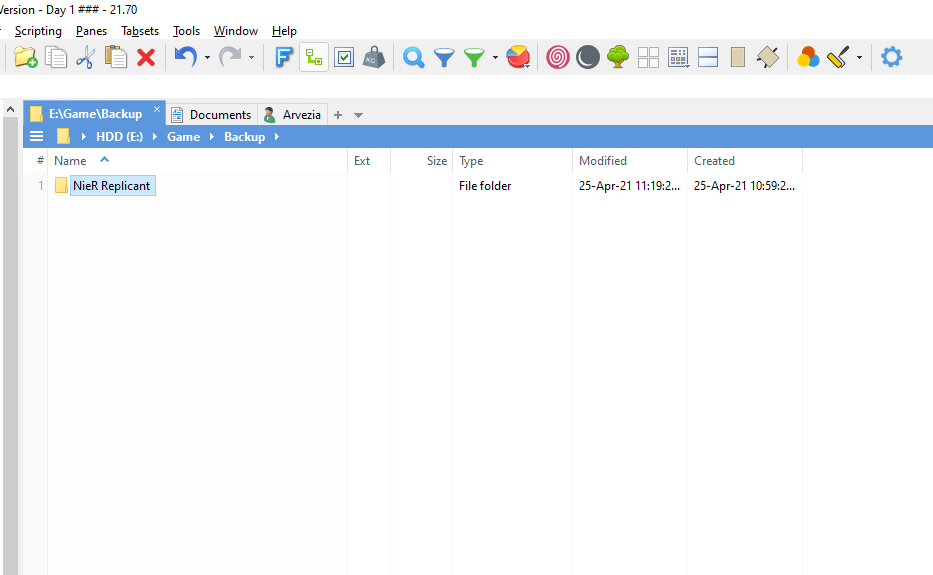The image size is (933, 575).
Task: Open the magnifier Find Files icon
Action: pos(413,57)
